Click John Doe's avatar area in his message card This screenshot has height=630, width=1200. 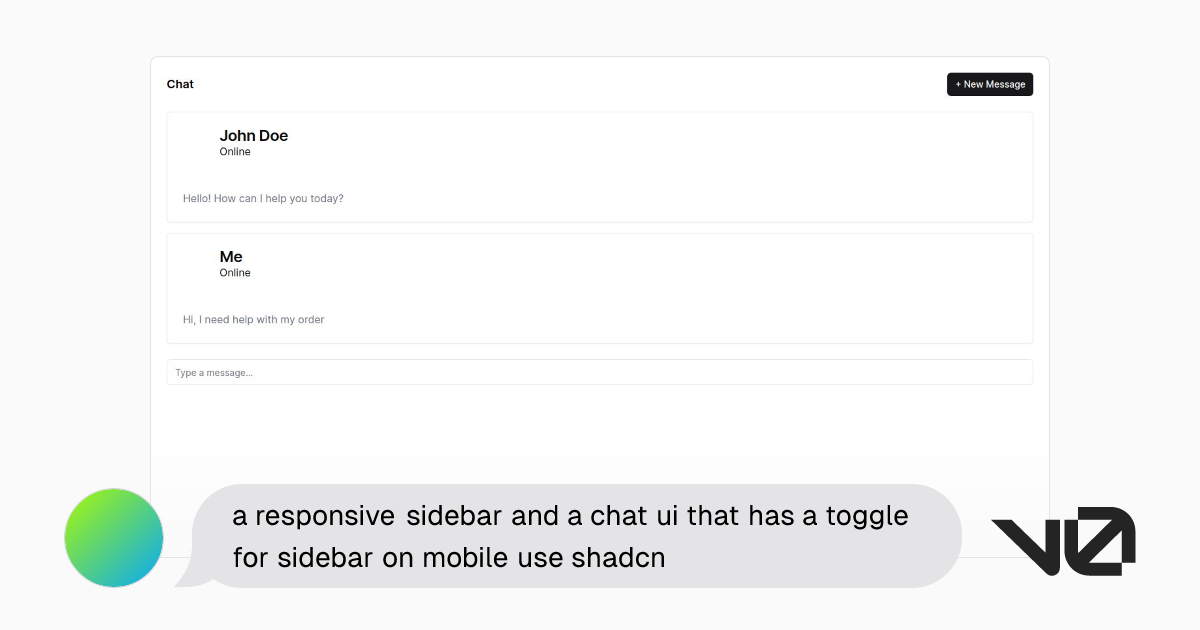[x=199, y=142]
